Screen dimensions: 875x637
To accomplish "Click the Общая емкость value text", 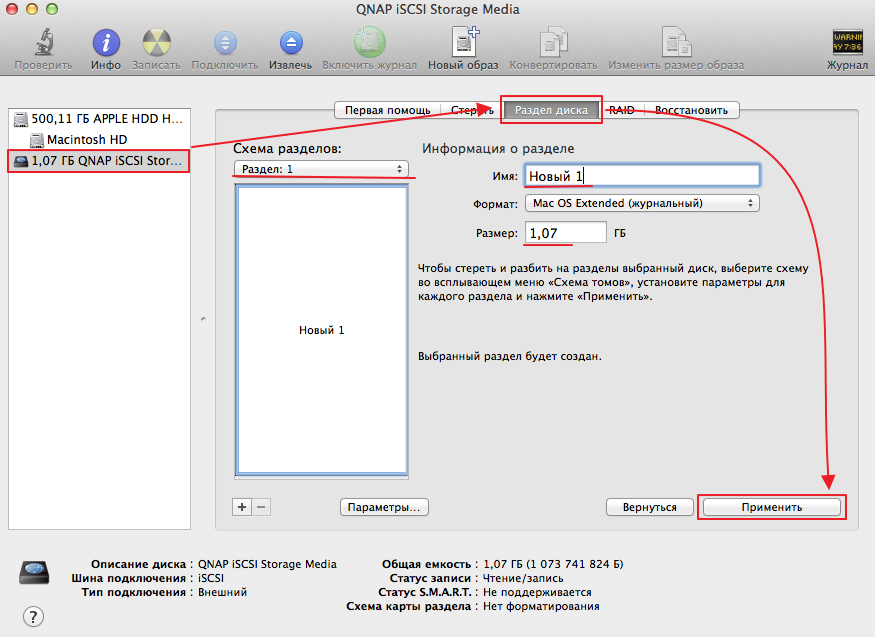I will [553, 564].
